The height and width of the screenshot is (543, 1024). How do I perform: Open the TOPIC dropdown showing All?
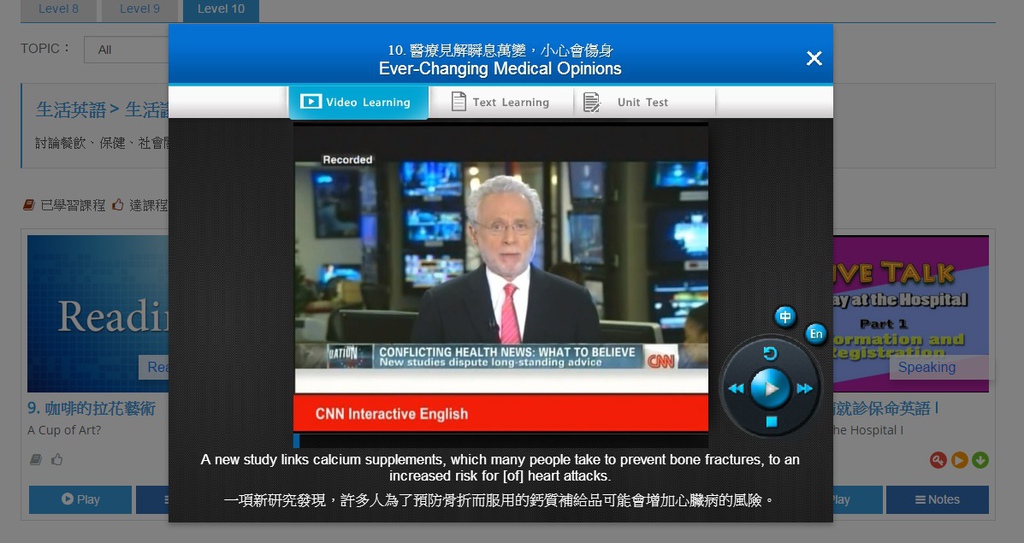point(126,50)
